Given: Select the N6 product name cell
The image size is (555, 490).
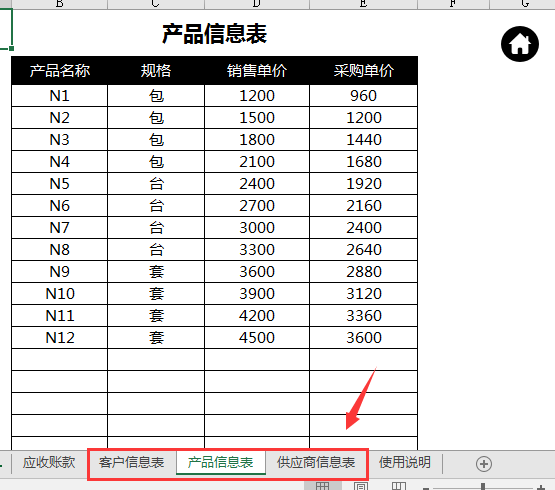Looking at the screenshot, I should [59, 205].
